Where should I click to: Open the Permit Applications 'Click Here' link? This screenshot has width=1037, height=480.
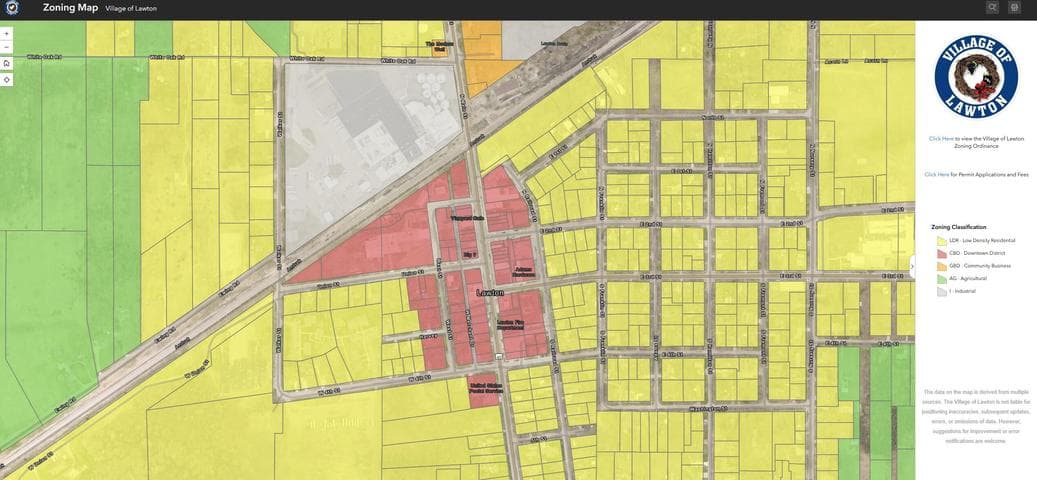coord(936,175)
